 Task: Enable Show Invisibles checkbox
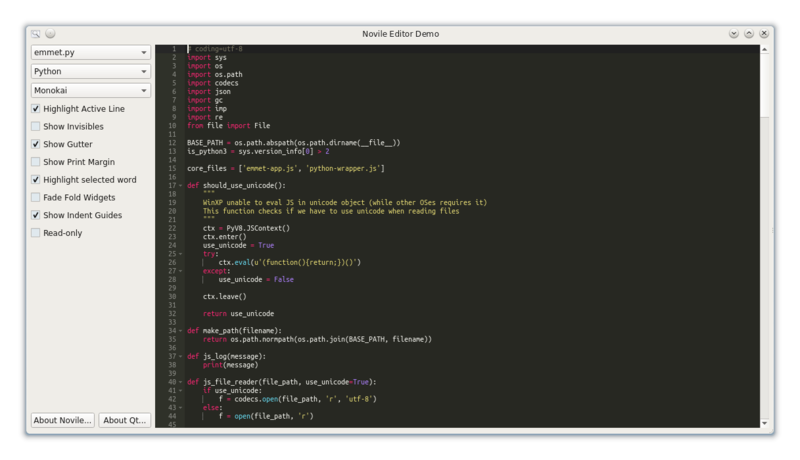(36, 126)
